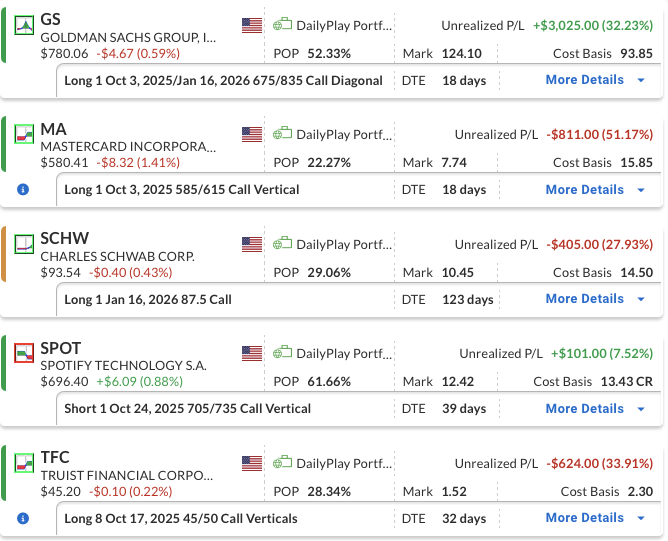The image size is (668, 541).
Task: Select the SPOT 705/735 Call Vertical position
Action: [187, 408]
